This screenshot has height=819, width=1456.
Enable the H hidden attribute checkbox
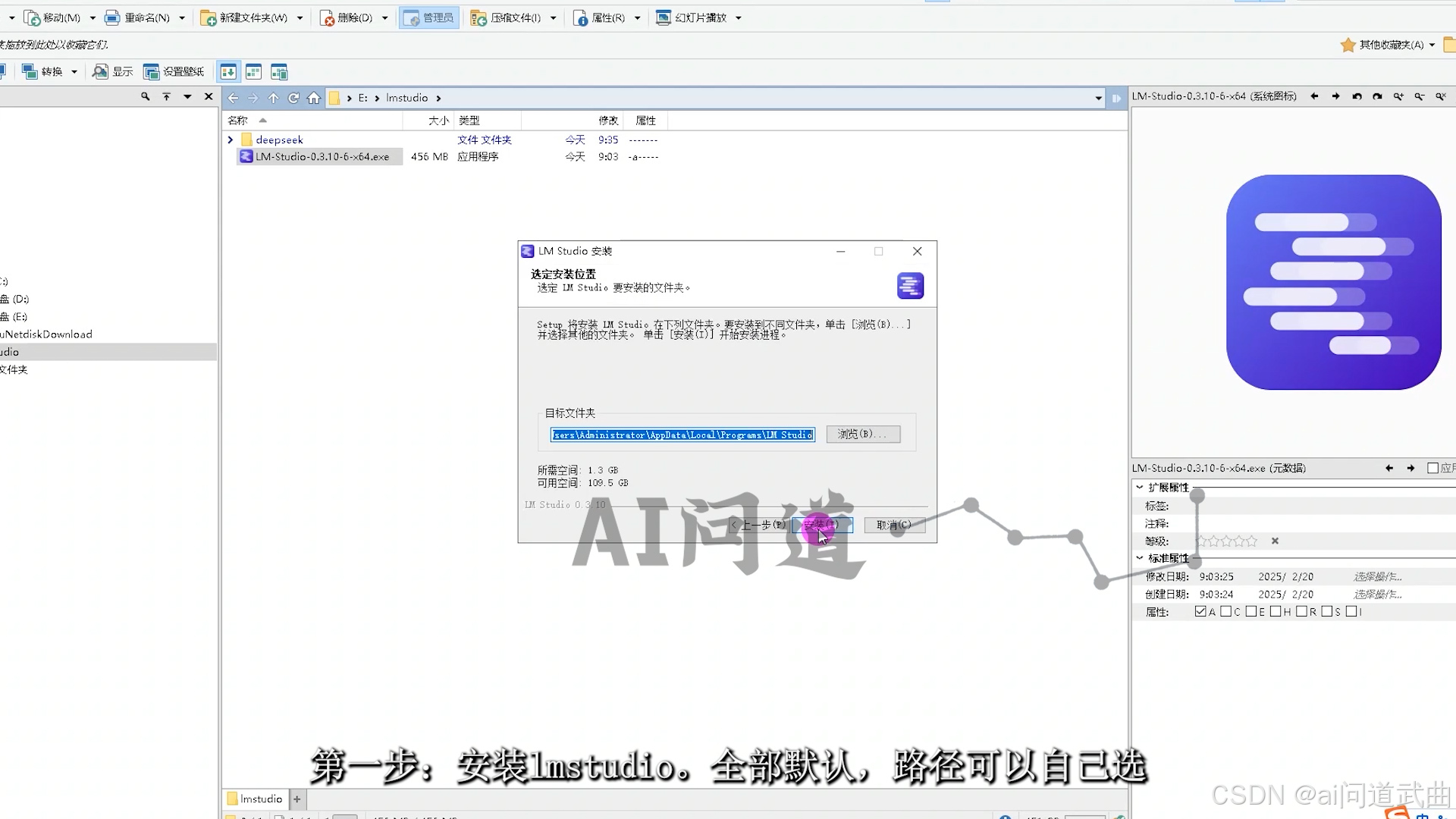click(x=1276, y=612)
